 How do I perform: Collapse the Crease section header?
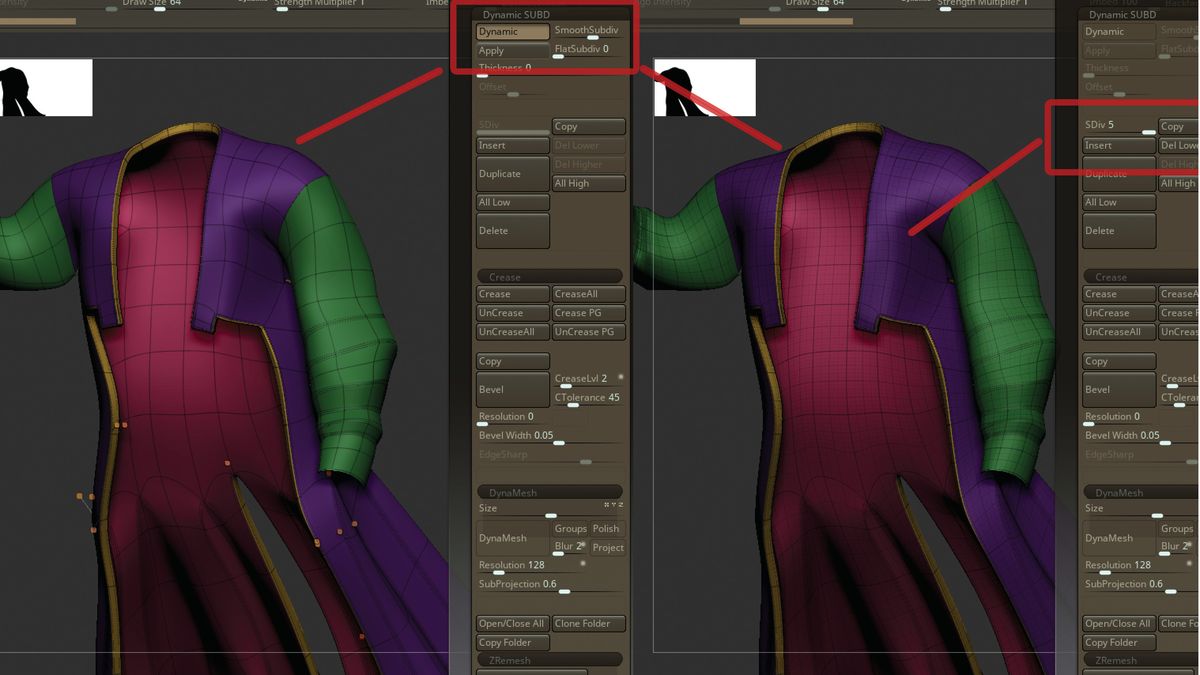pos(550,276)
